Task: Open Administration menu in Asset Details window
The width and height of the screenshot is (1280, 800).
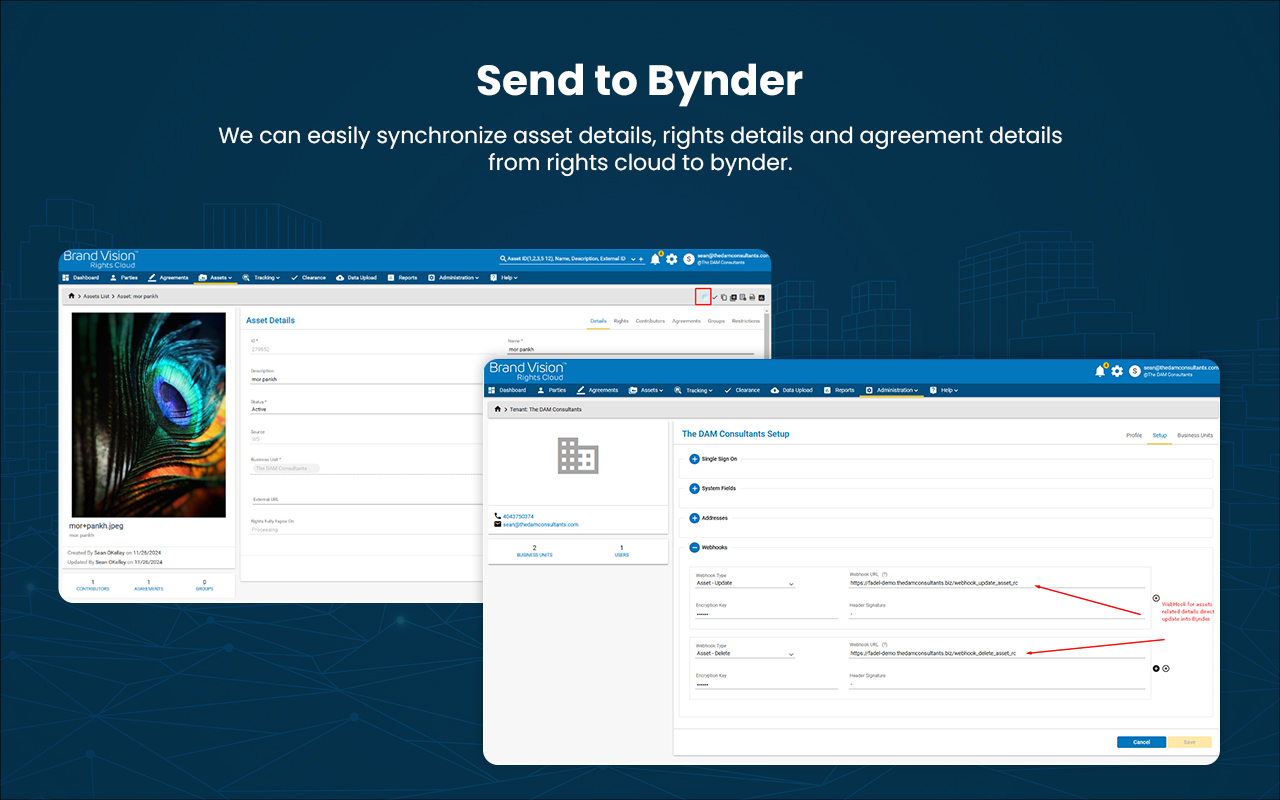Action: click(x=455, y=277)
